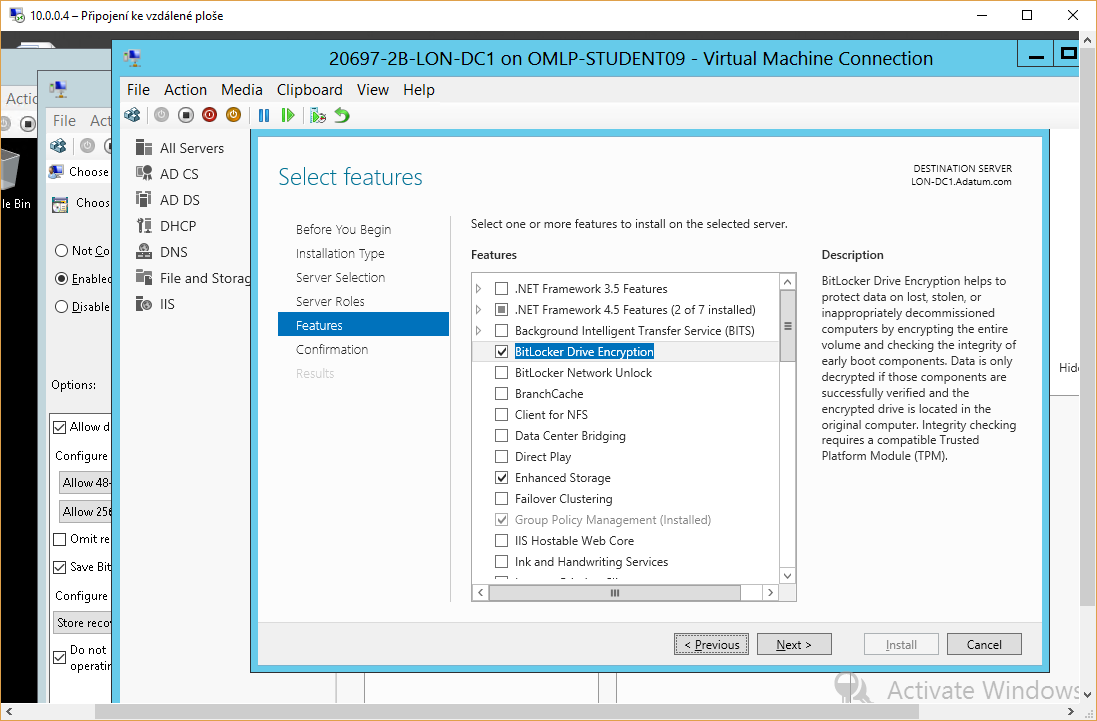The image size is (1097, 721).
Task: Check Data Center Bridging
Action: coord(502,435)
